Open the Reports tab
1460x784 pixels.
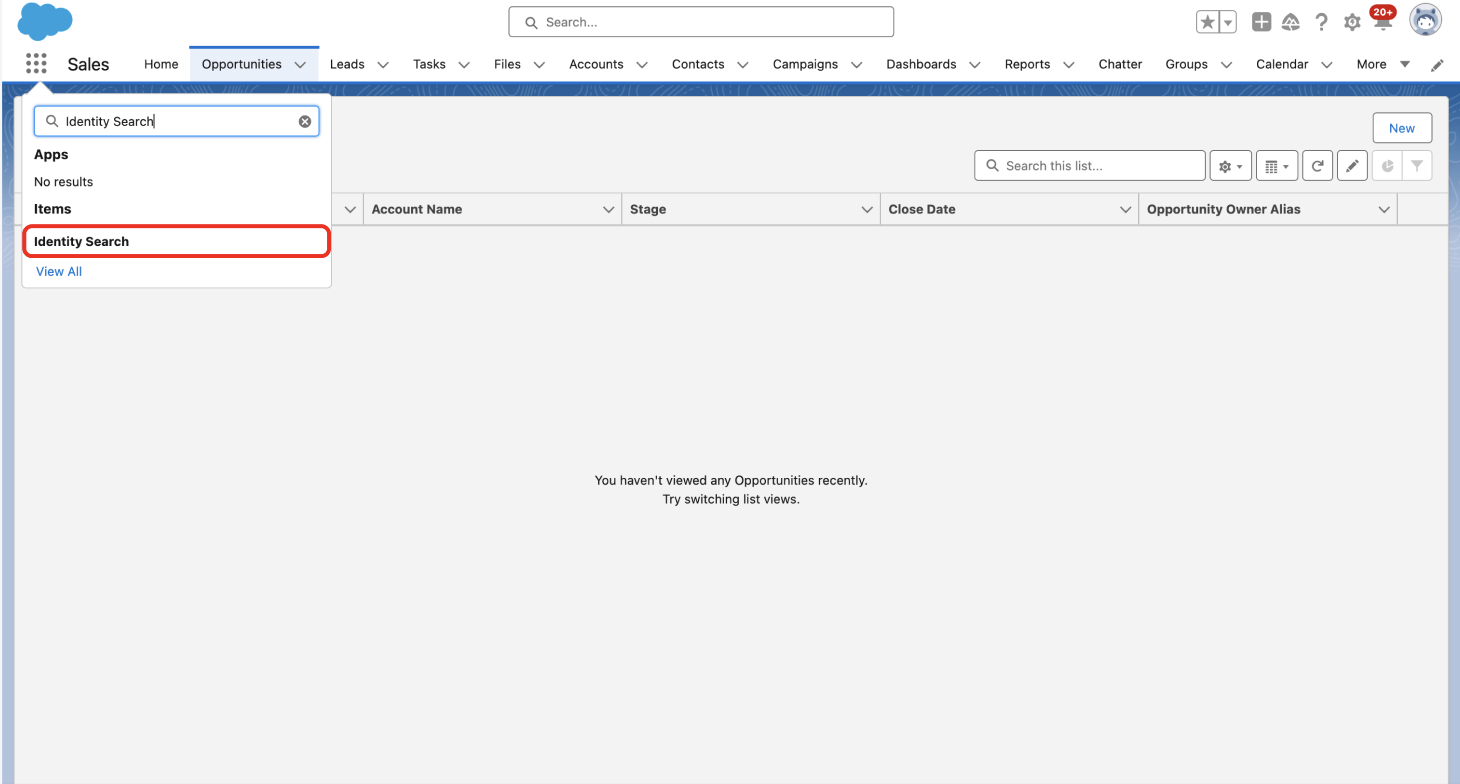(x=1027, y=64)
